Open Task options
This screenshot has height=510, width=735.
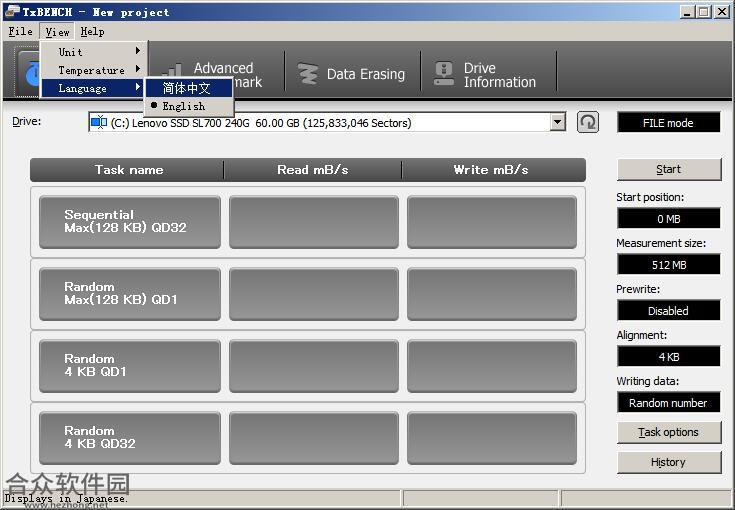(x=669, y=432)
